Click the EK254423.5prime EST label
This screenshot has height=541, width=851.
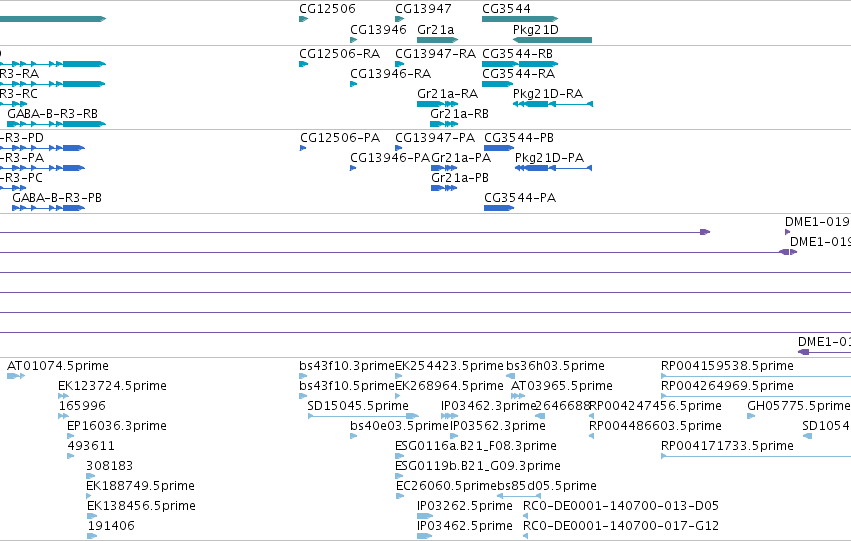449,366
